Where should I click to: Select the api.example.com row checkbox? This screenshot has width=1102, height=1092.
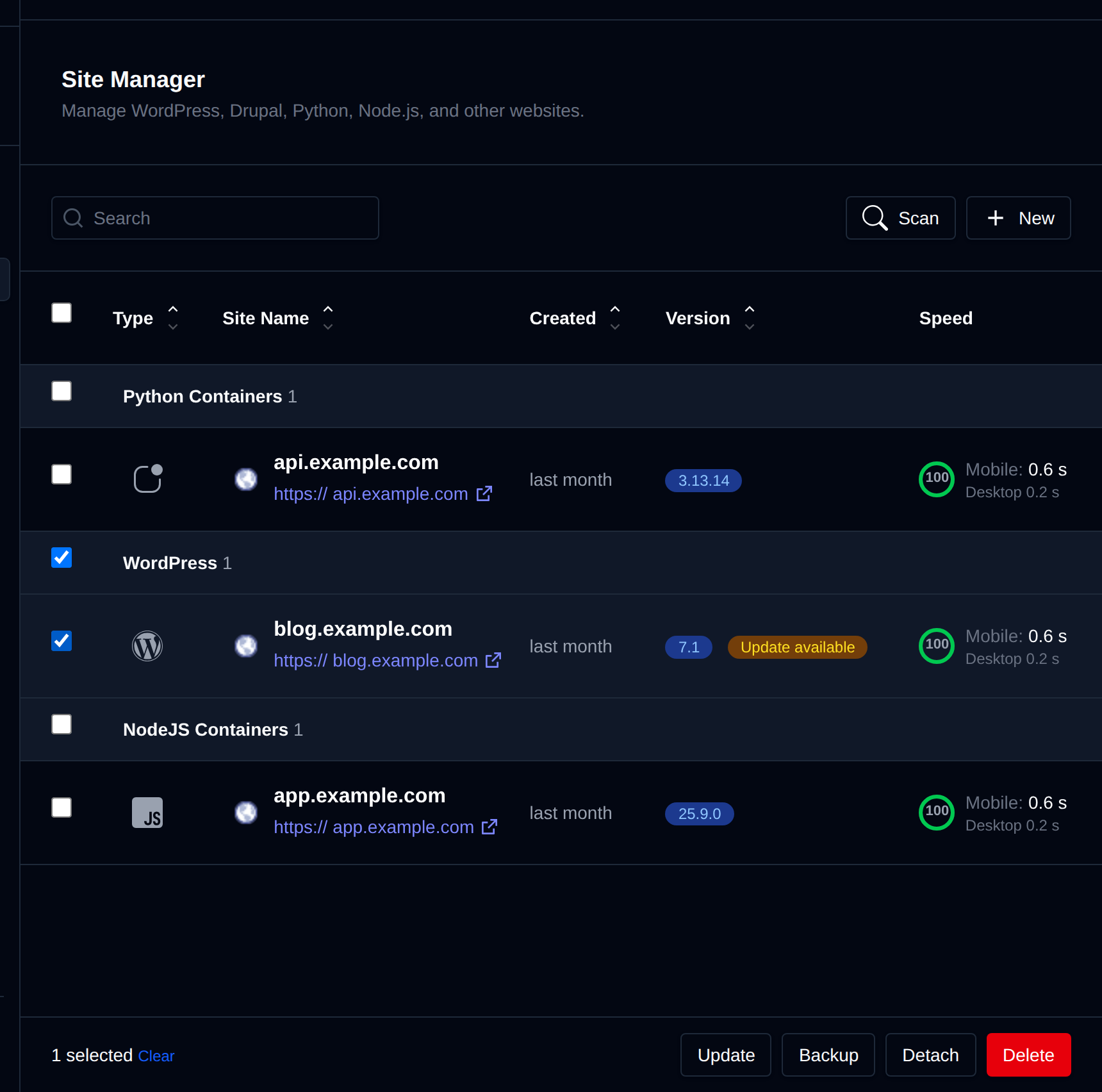tap(62, 474)
